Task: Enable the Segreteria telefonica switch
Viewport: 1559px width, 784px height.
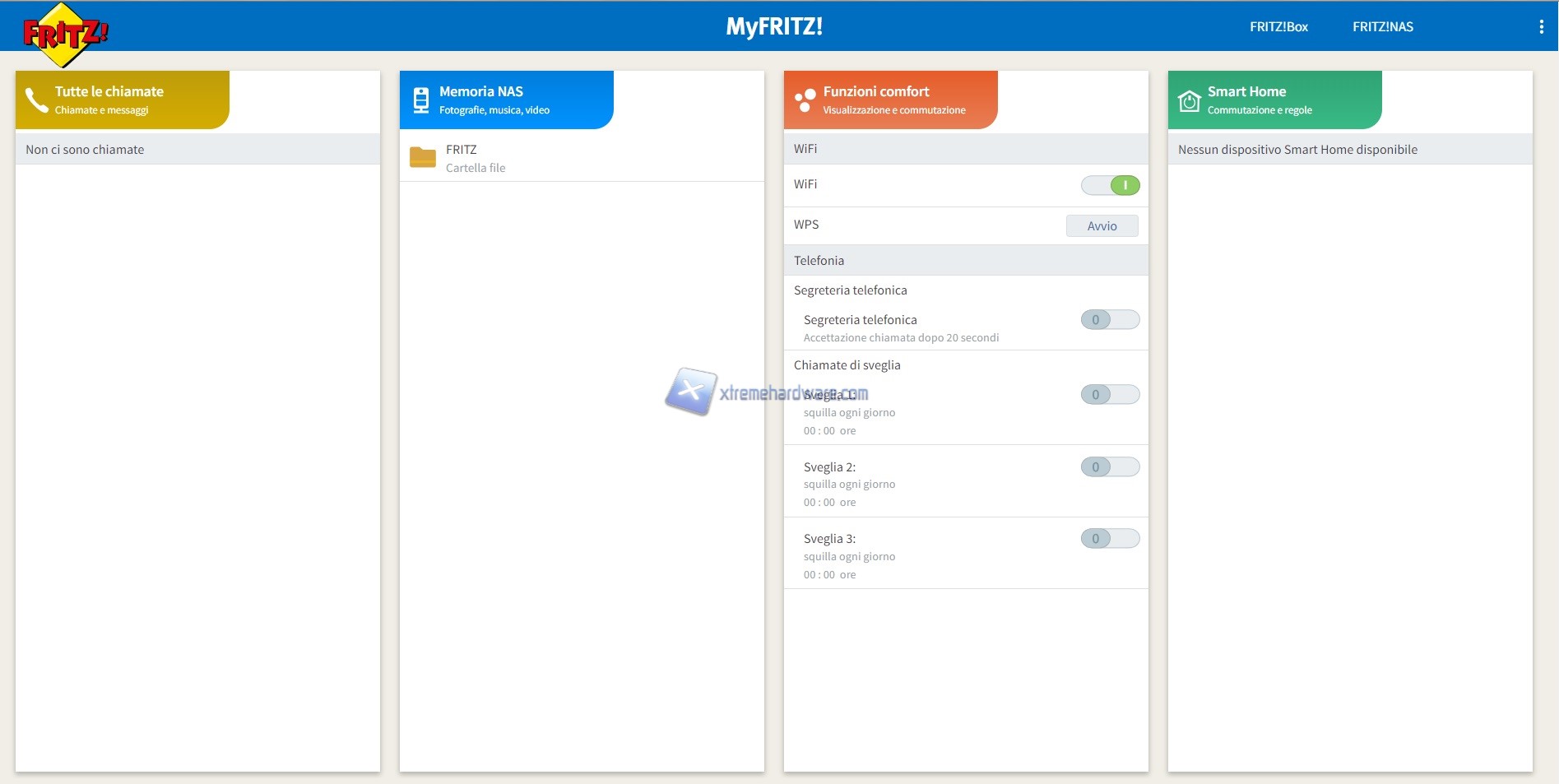Action: point(1110,320)
